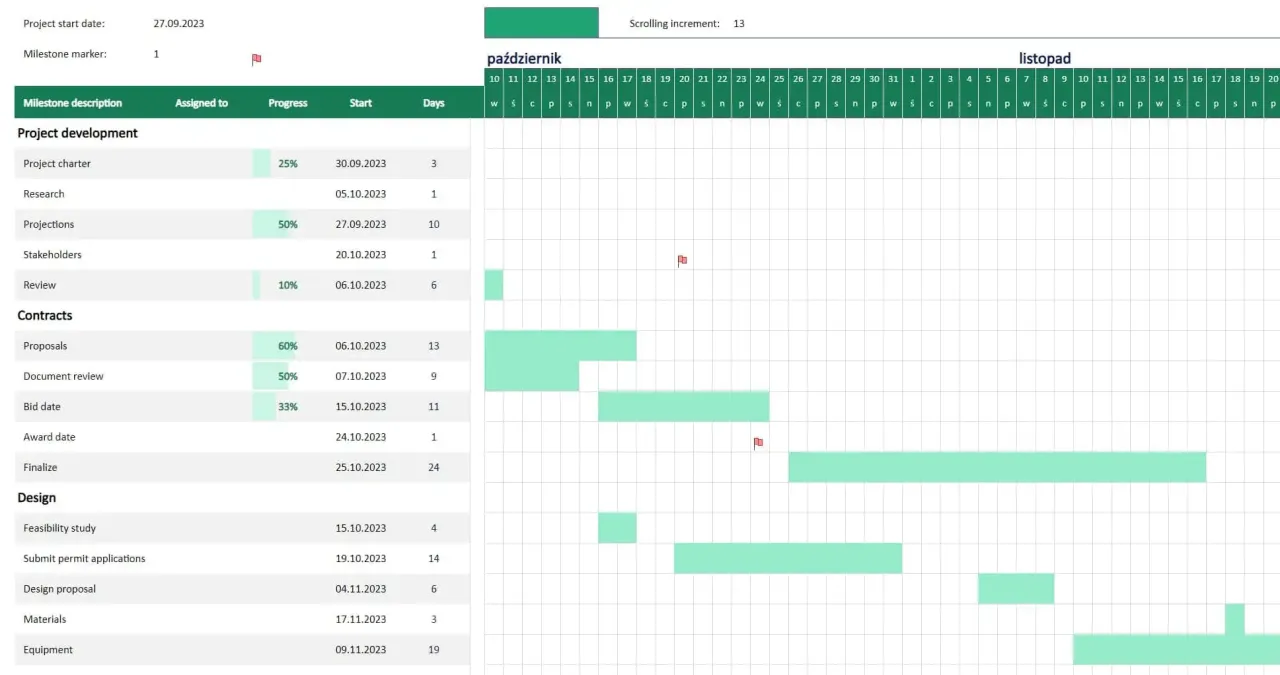The width and height of the screenshot is (1280, 675).
Task: Click the Bid date 33% progress cell
Action: pos(288,407)
